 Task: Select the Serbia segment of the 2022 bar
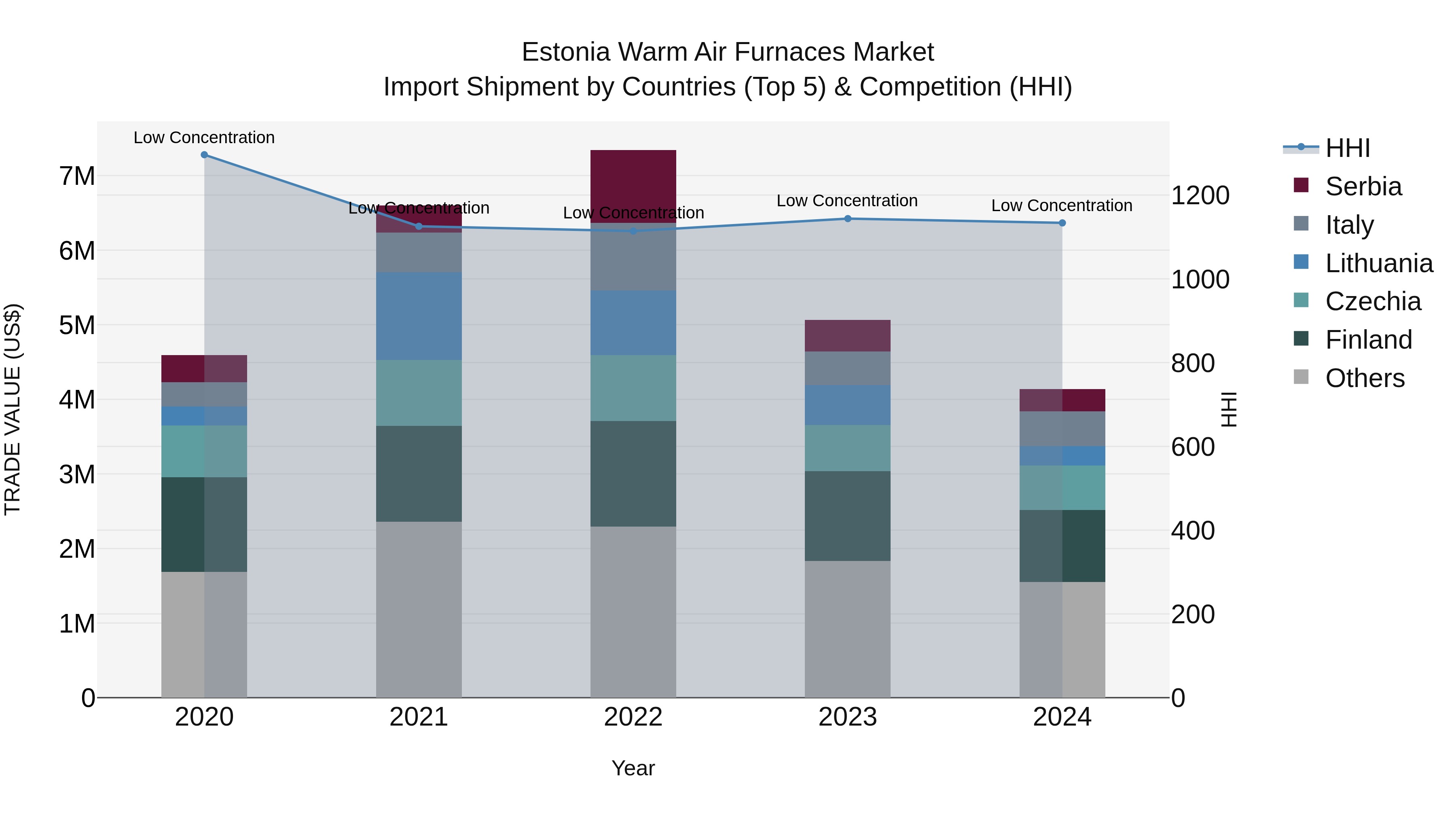633,186
